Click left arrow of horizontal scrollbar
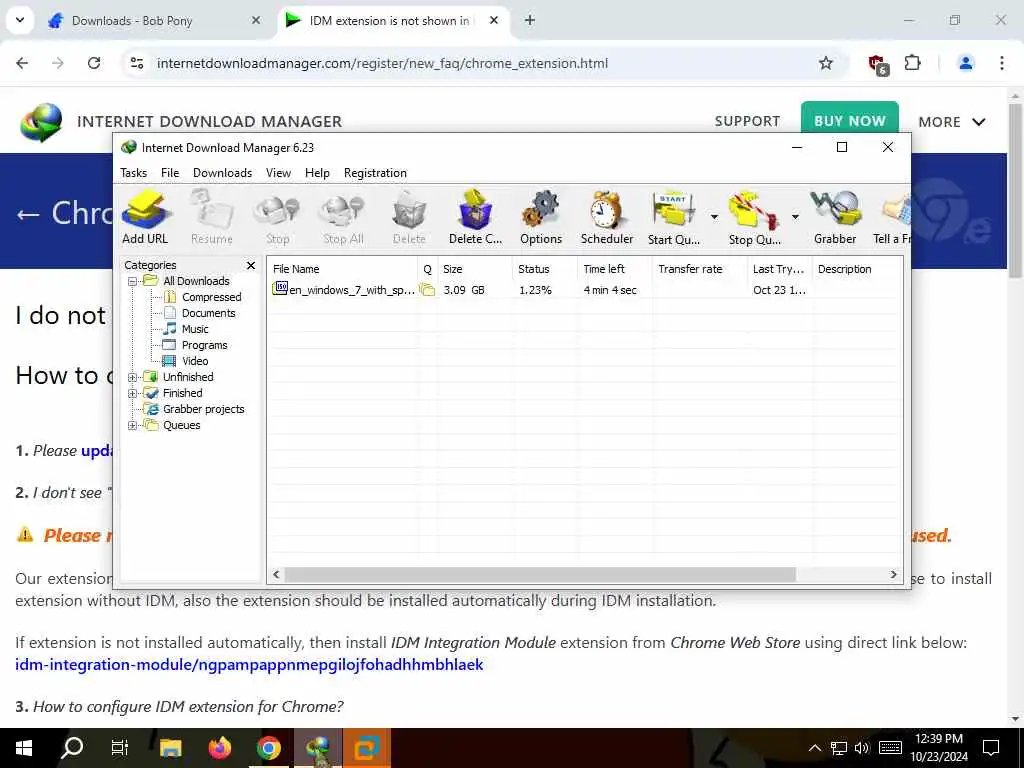This screenshot has width=1024, height=768. (276, 575)
